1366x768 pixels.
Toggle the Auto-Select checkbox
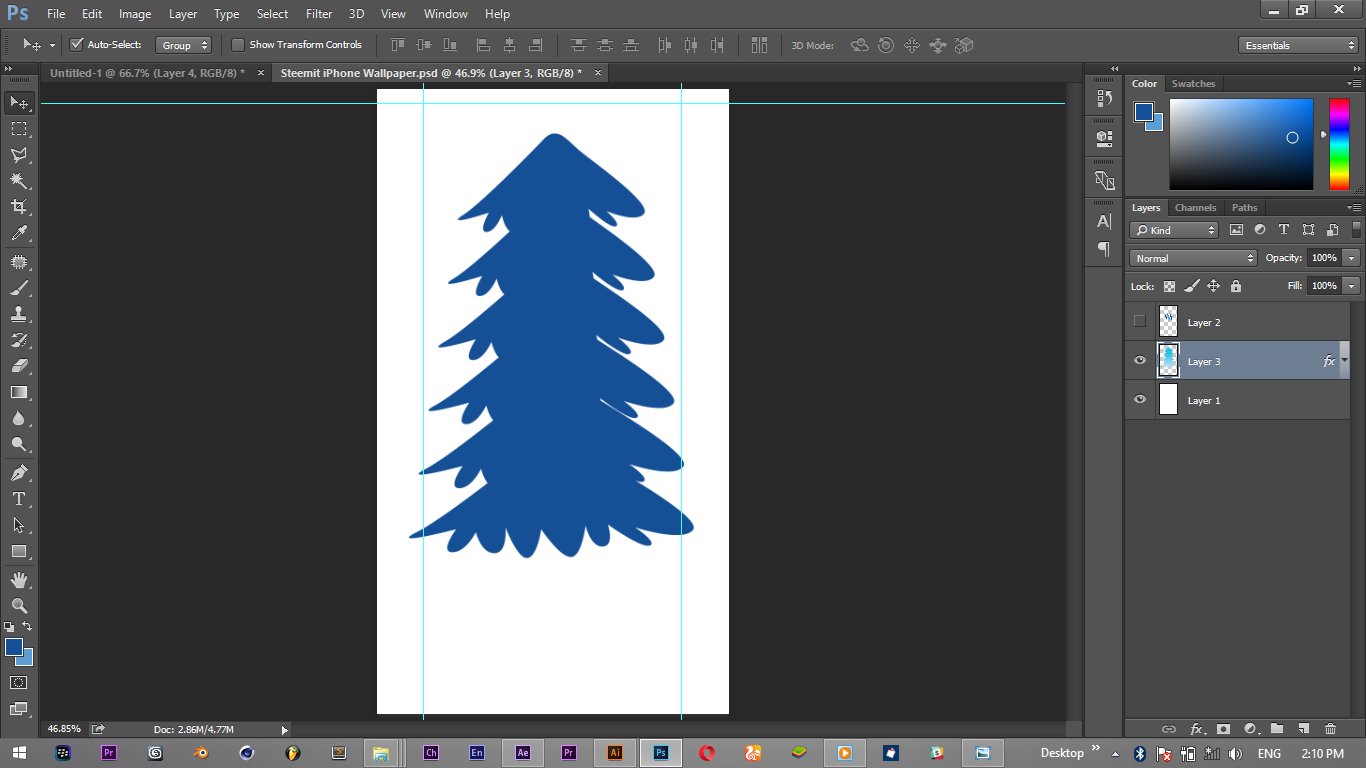76,45
